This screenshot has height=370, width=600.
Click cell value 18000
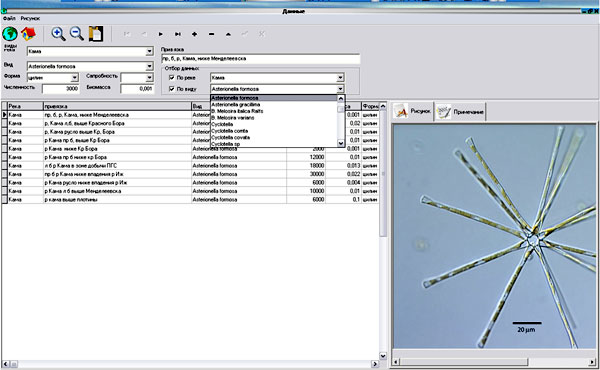tap(317, 165)
